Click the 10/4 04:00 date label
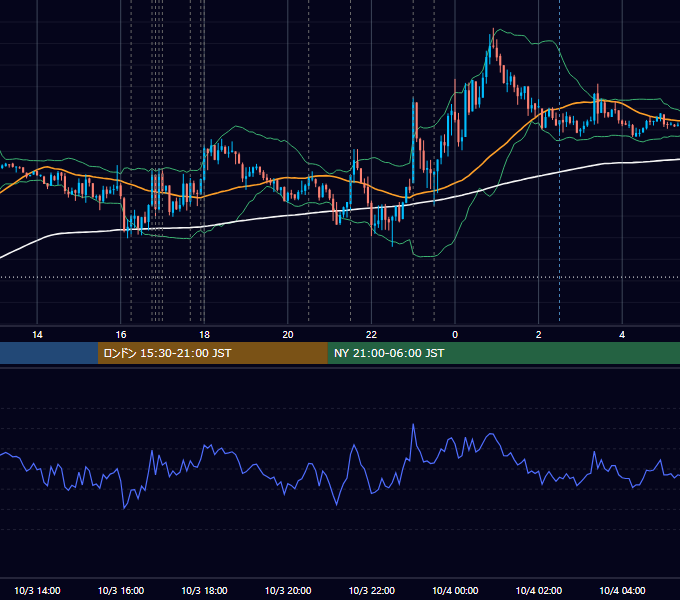 click(x=622, y=590)
